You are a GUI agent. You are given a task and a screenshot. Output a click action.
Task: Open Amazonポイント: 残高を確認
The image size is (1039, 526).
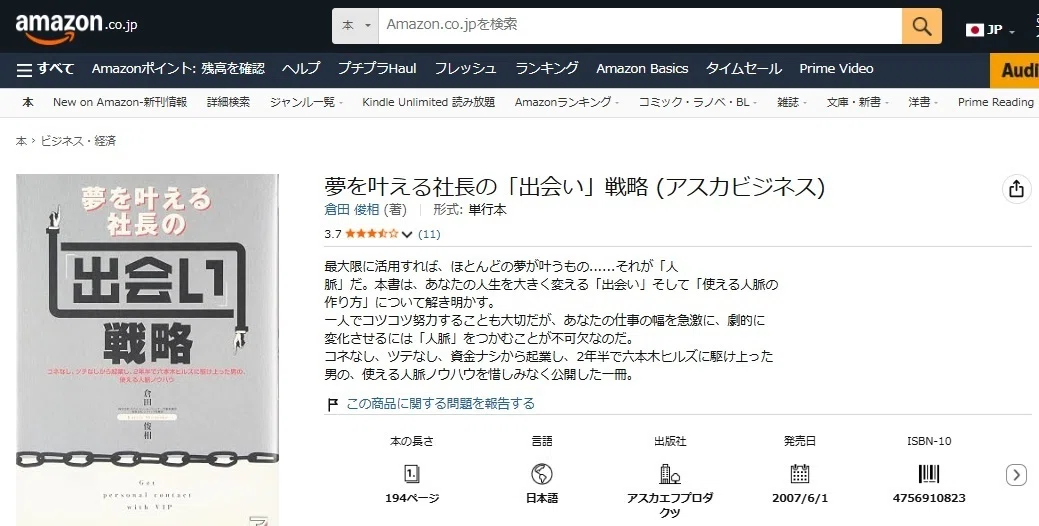(x=178, y=69)
